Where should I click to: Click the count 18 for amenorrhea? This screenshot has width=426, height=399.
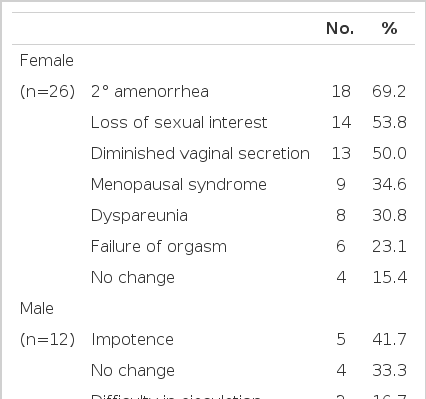[x=341, y=91]
